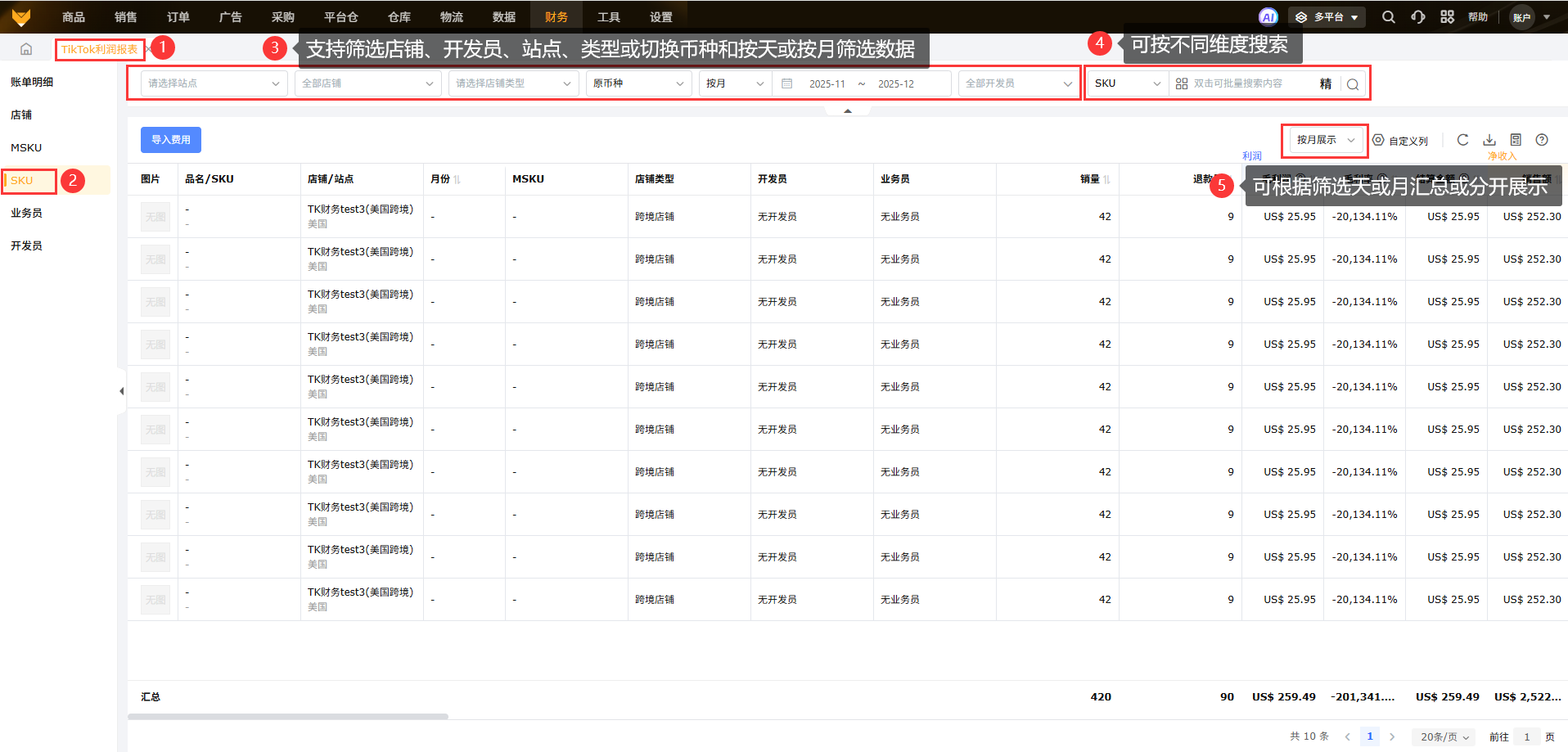
Task: Click the search magnifier in SKU search box
Action: pos(1353,83)
